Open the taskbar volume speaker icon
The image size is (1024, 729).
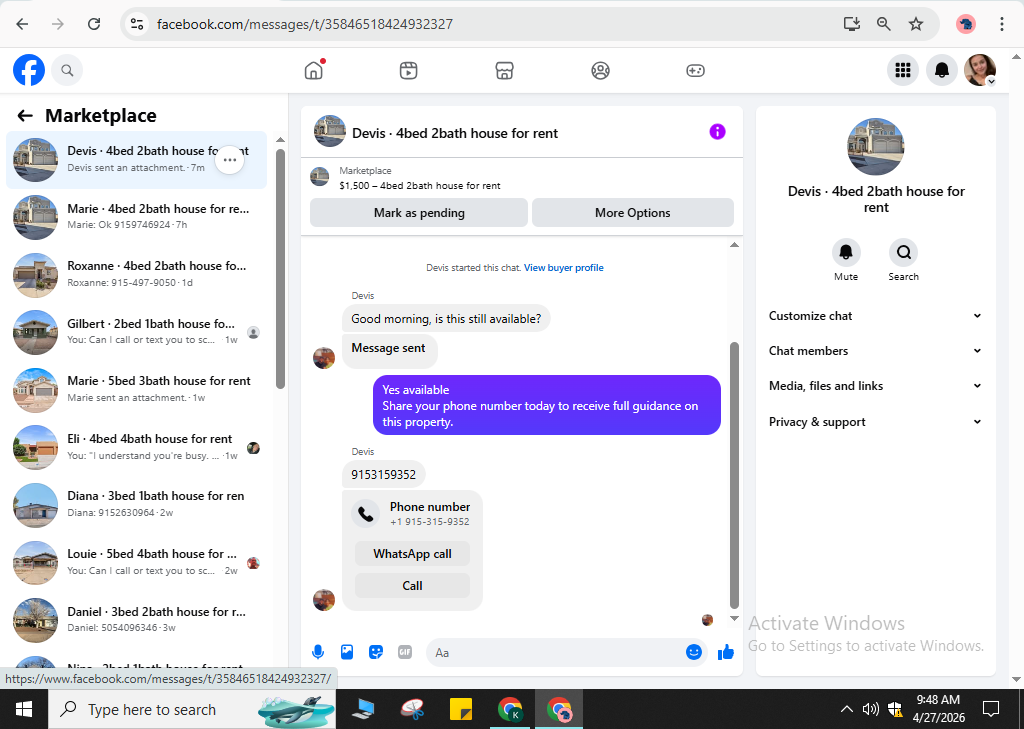click(870, 709)
